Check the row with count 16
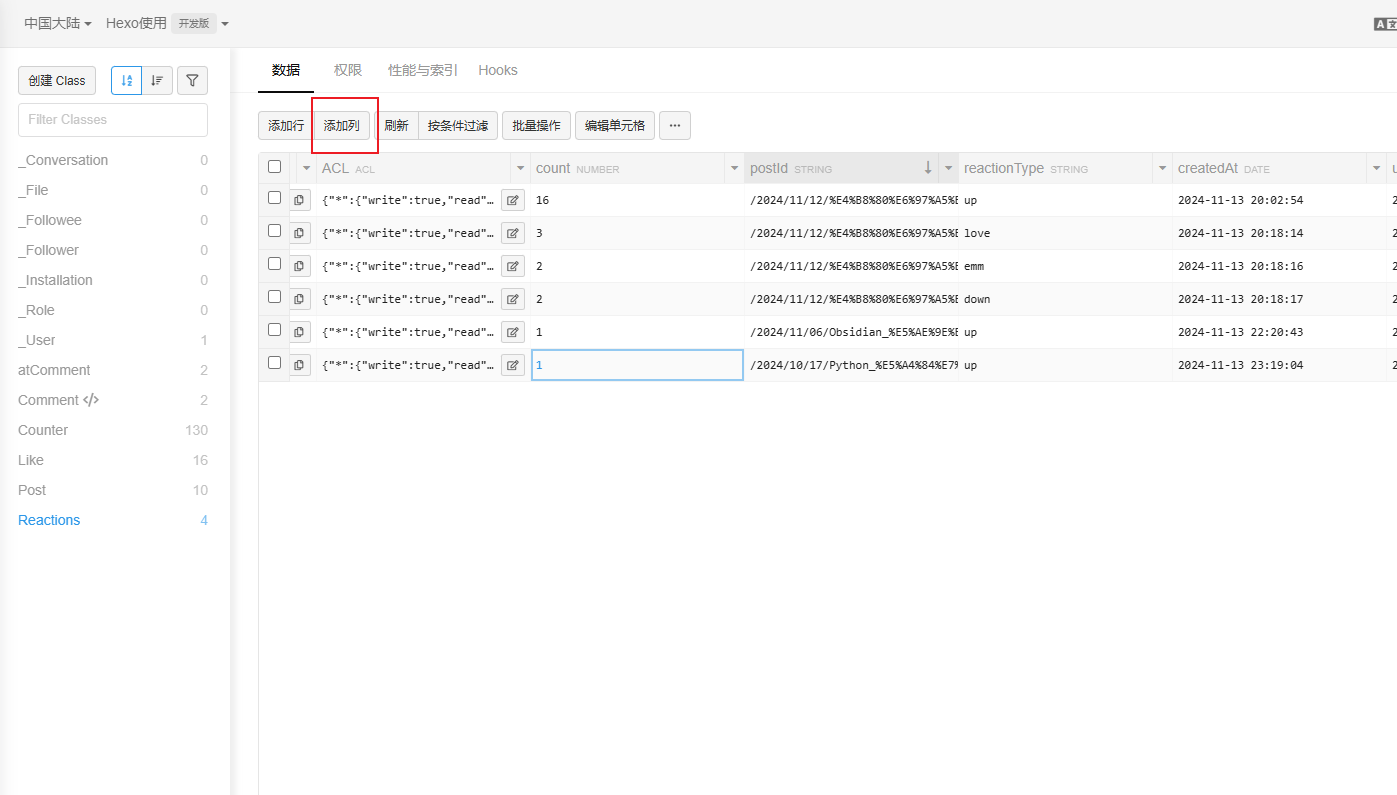Viewport: 1397px width, 795px height. pyautogui.click(x=274, y=198)
